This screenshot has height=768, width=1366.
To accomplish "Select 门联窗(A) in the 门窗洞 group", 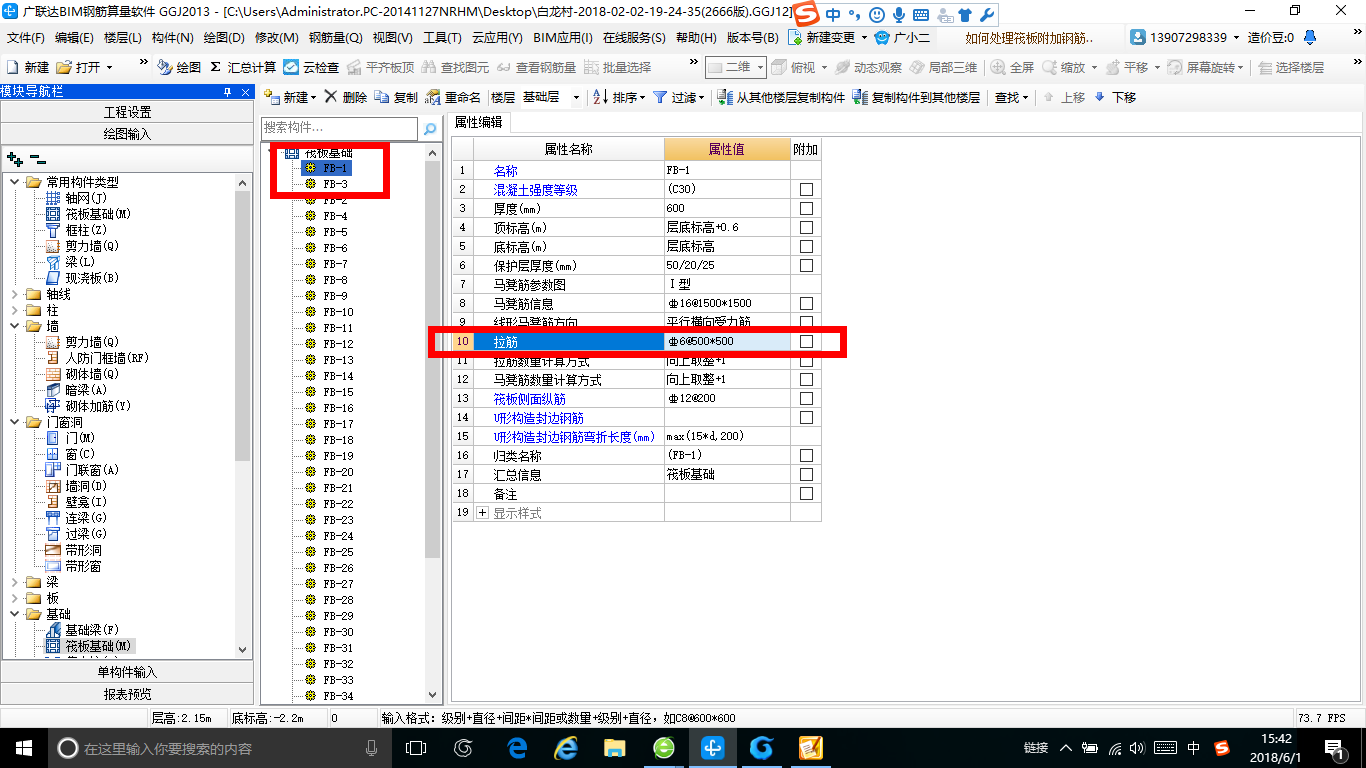I will pyautogui.click(x=83, y=470).
